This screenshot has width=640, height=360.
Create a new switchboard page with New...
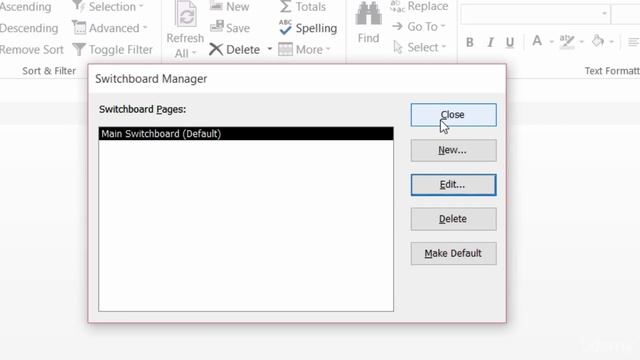(453, 150)
